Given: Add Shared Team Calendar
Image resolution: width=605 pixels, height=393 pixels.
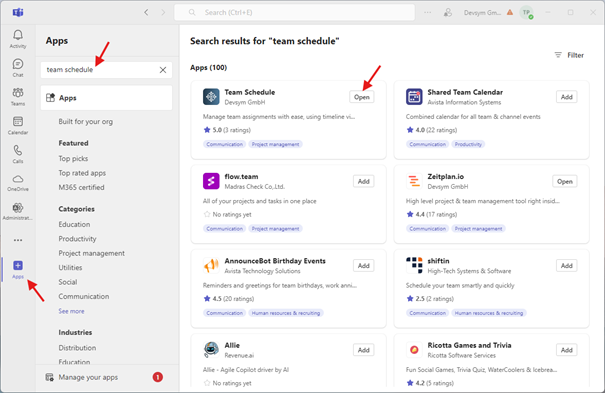Looking at the screenshot, I should (x=566, y=97).
